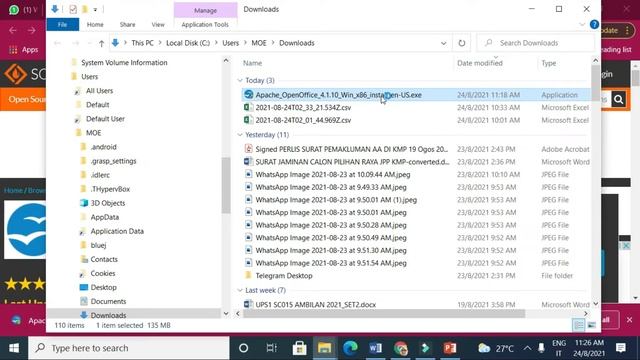640x360 pixels.
Task: Click the Local Disk (C:) breadcrumb
Action: (x=188, y=43)
